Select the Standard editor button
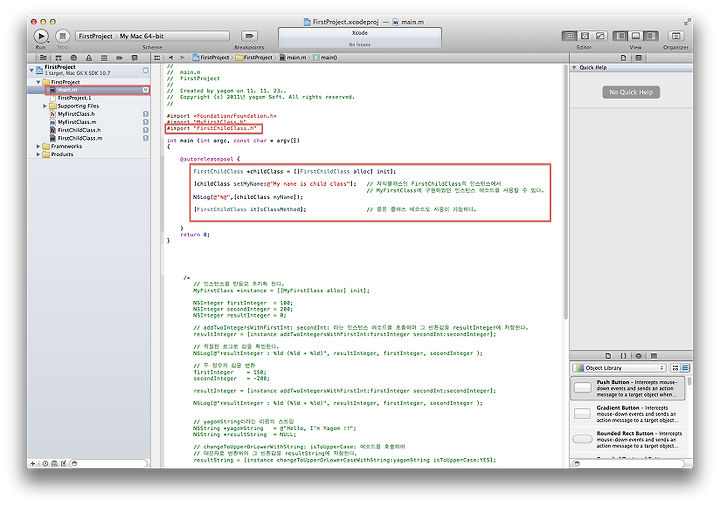The image size is (720, 506). pos(569,36)
